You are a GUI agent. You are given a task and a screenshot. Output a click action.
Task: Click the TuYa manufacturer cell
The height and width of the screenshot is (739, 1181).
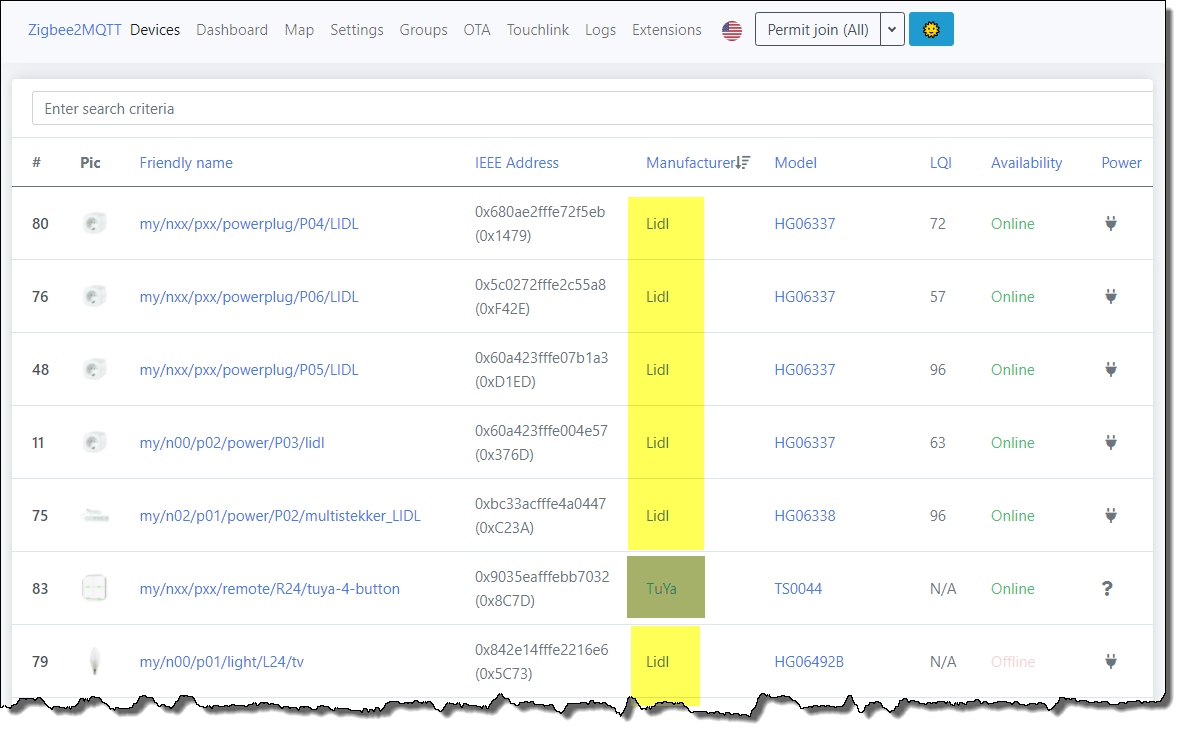point(661,589)
